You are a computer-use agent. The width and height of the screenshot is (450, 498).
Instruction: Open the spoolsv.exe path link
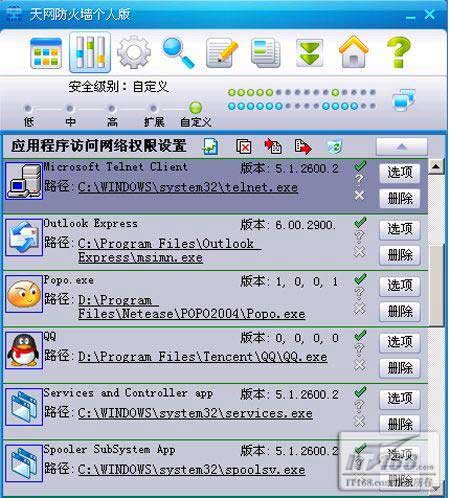191,470
